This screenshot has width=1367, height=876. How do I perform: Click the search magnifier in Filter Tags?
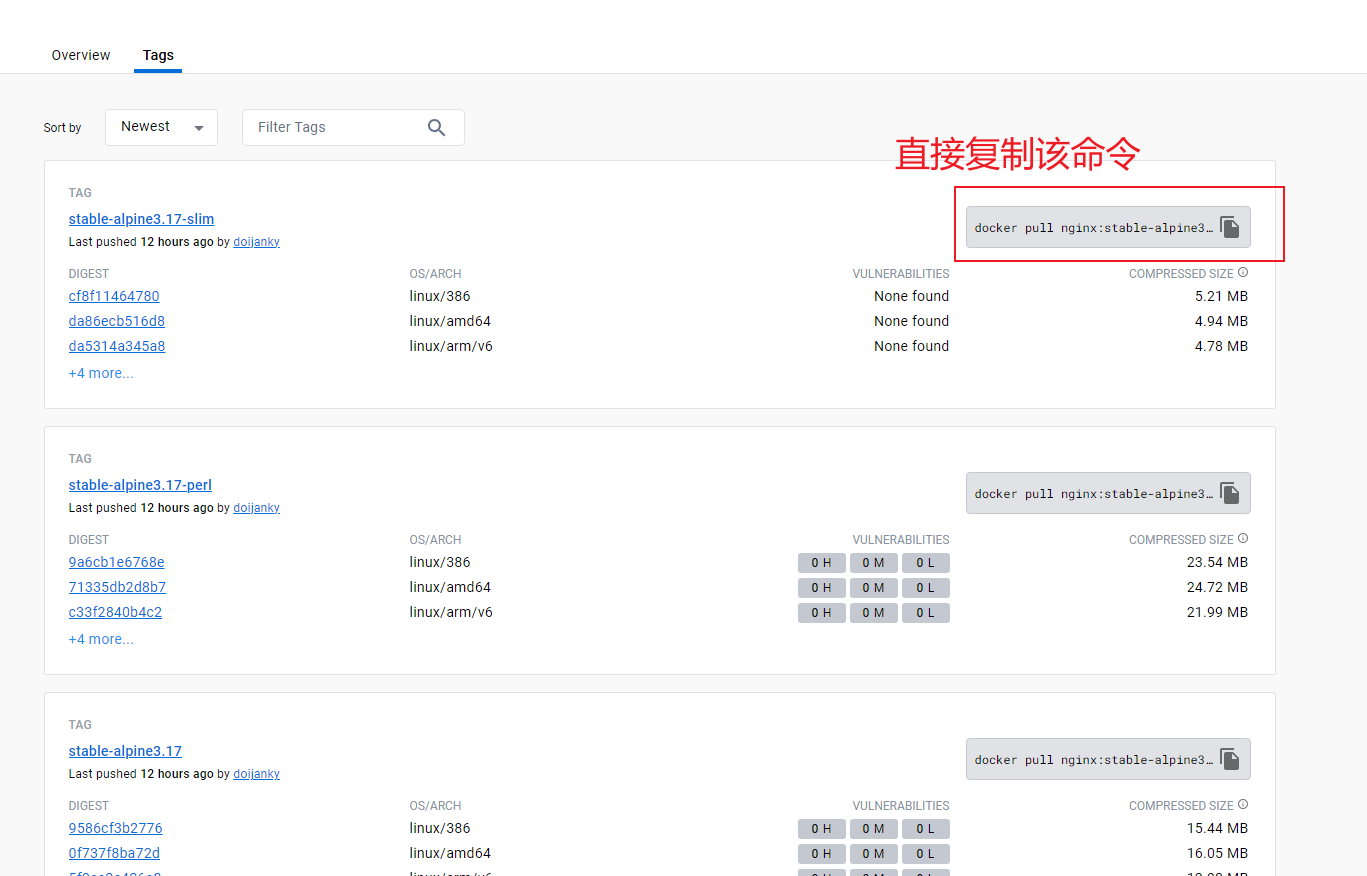(436, 127)
